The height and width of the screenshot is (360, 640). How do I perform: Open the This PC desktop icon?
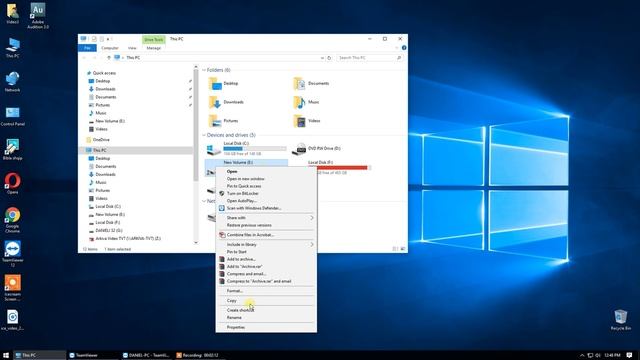coord(12,47)
